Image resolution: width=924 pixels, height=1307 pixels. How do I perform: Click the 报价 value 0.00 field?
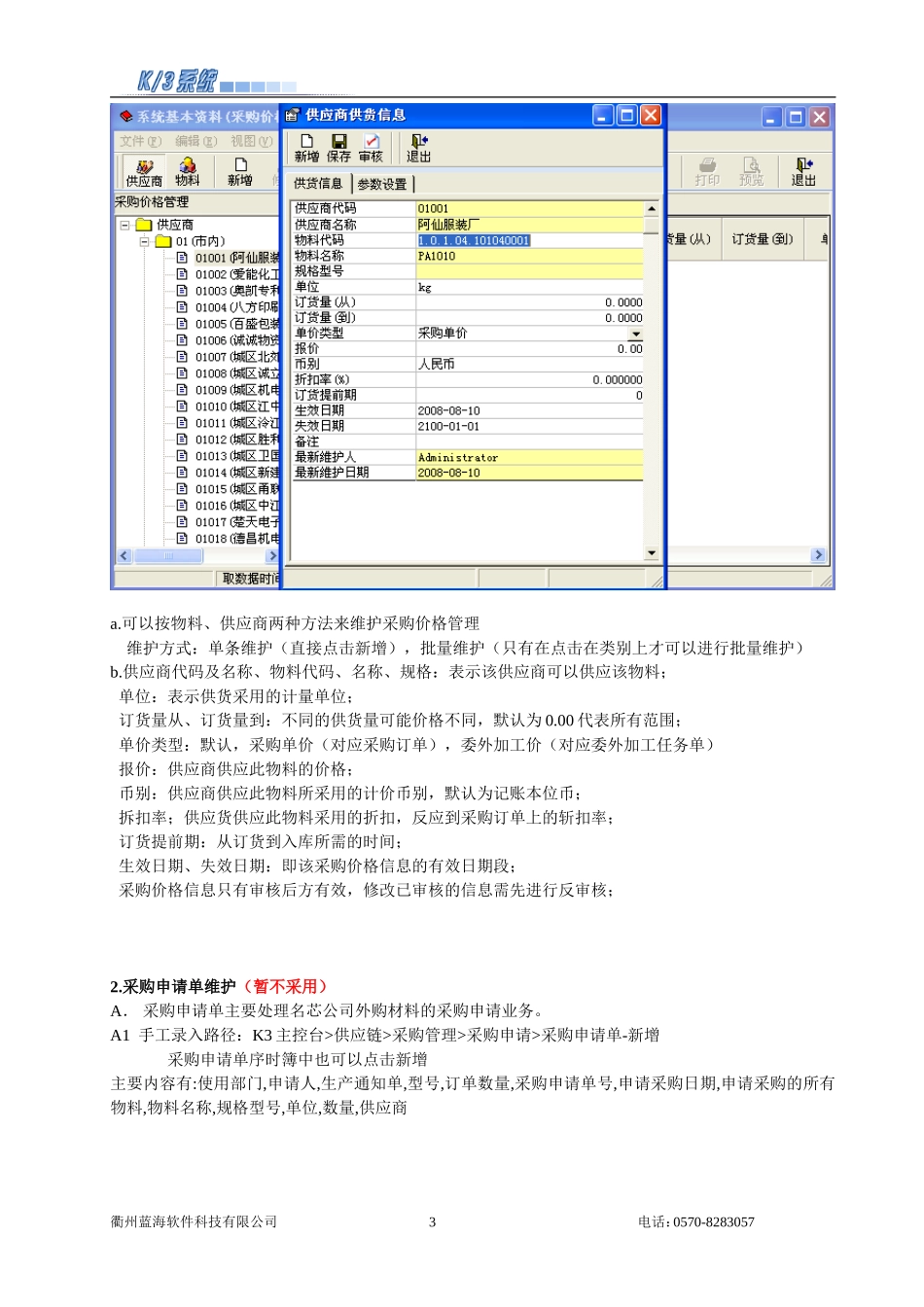click(x=529, y=349)
